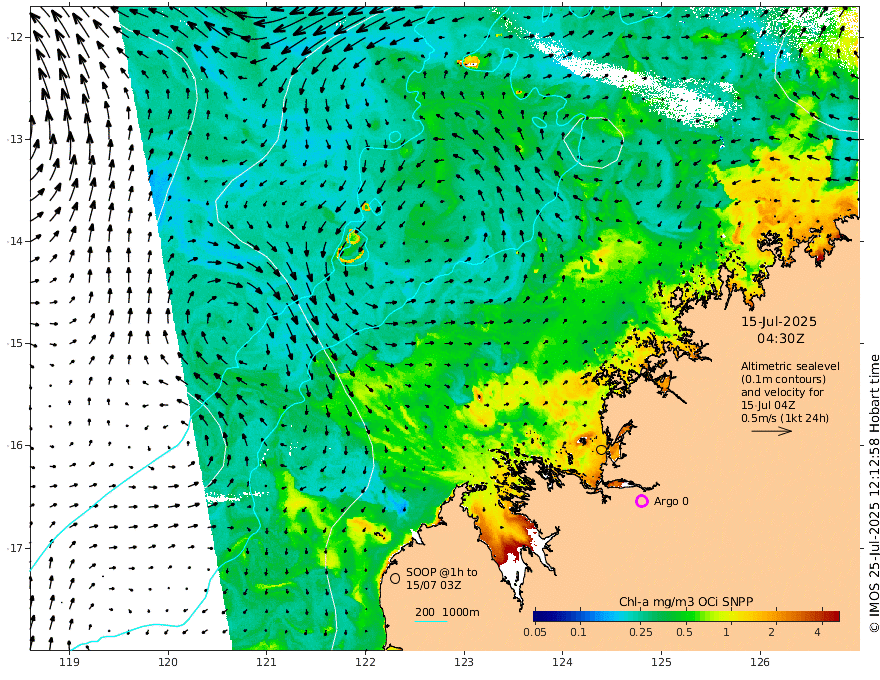Click the IMOS copyright timestamp text
880x680 pixels.
(873, 494)
